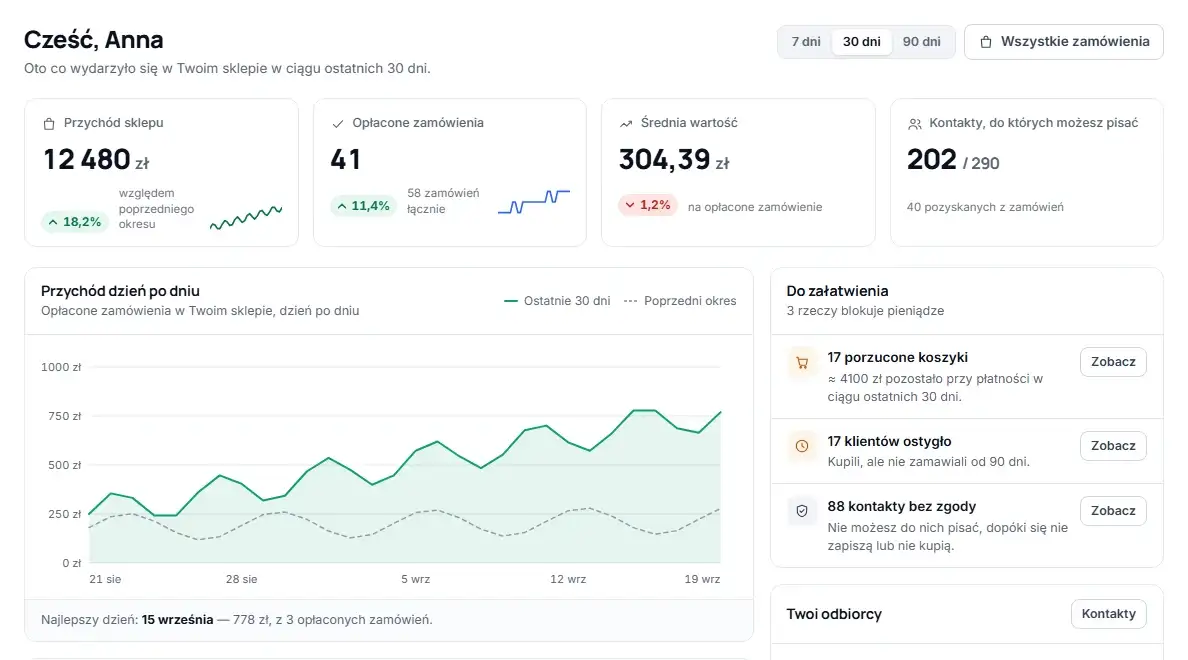Click Zobacz for 17 klientów ostygło
The width and height of the screenshot is (1188, 660).
pyautogui.click(x=1113, y=446)
